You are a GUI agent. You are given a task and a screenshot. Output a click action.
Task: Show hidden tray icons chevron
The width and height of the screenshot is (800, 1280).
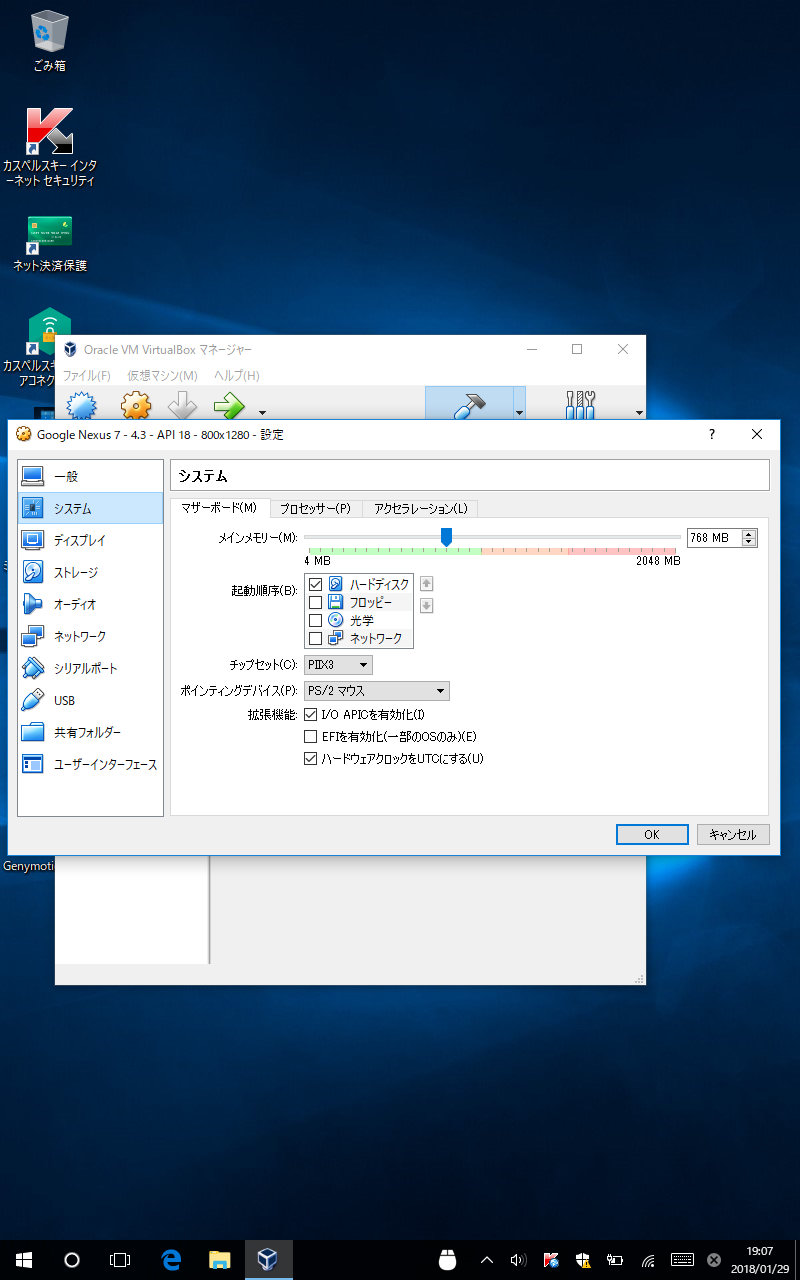click(487, 1260)
